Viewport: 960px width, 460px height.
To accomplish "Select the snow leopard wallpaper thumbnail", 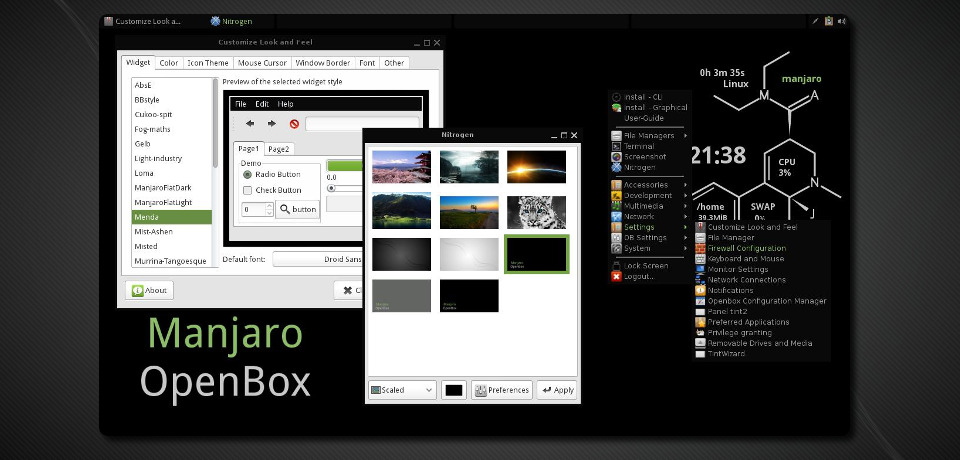I will tap(536, 212).
